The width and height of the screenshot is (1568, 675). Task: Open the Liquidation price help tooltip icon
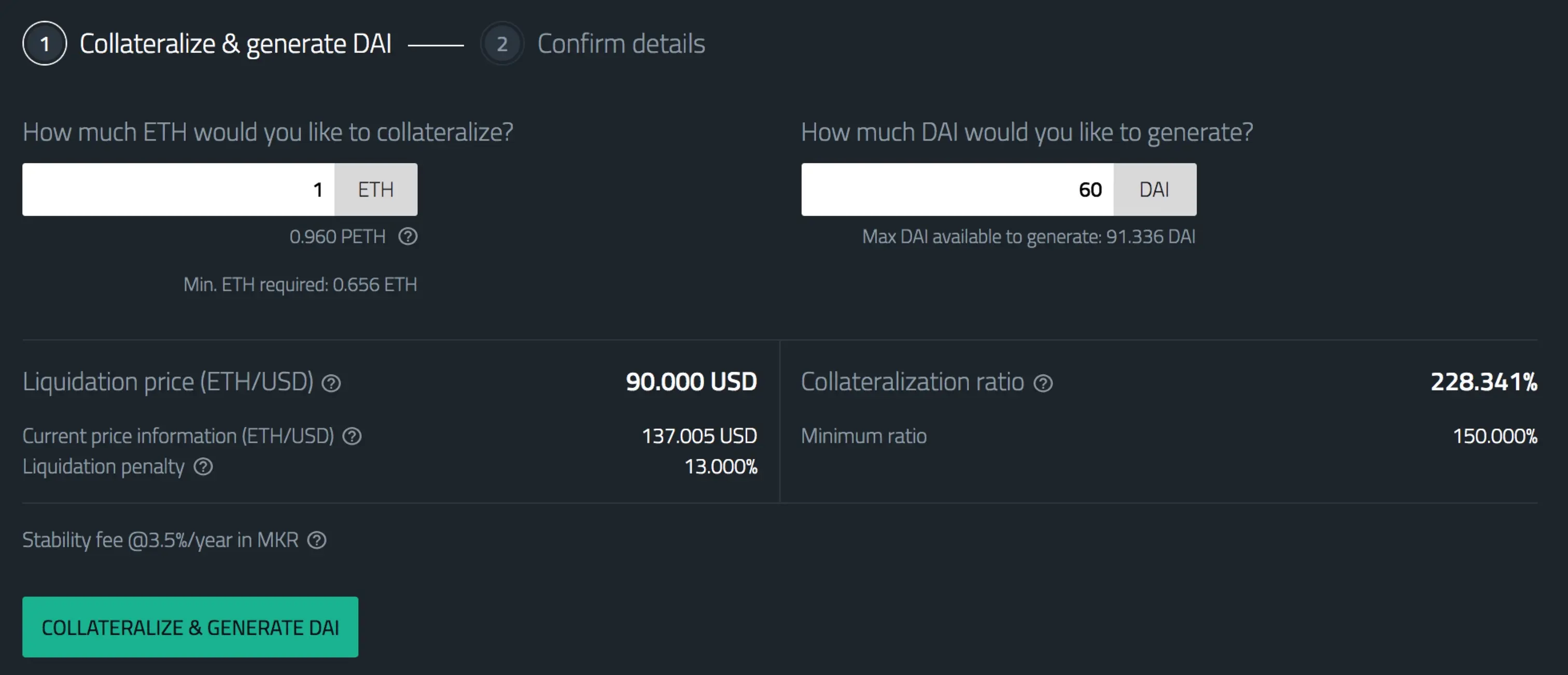point(331,384)
